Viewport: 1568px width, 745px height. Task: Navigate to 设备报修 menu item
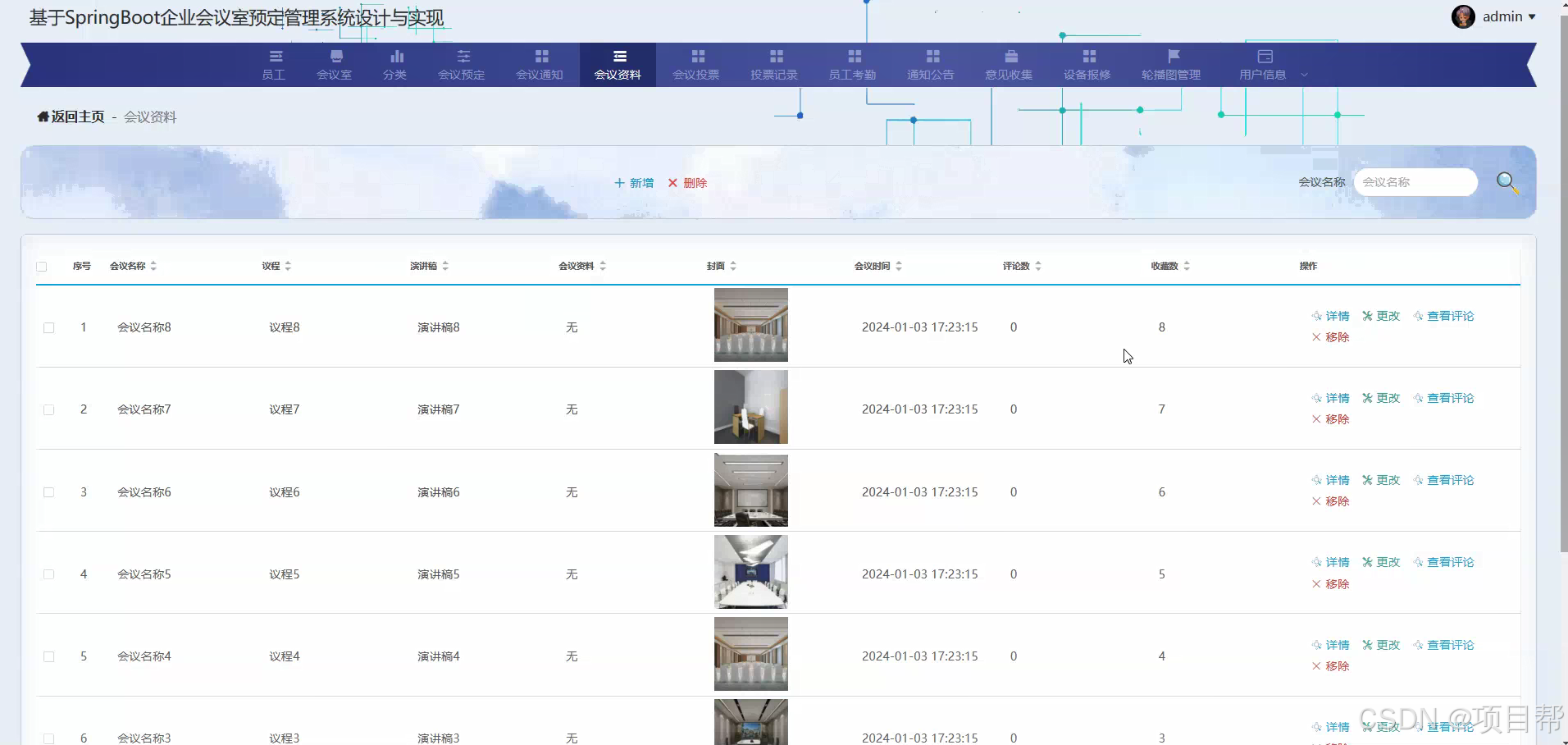point(1087,65)
